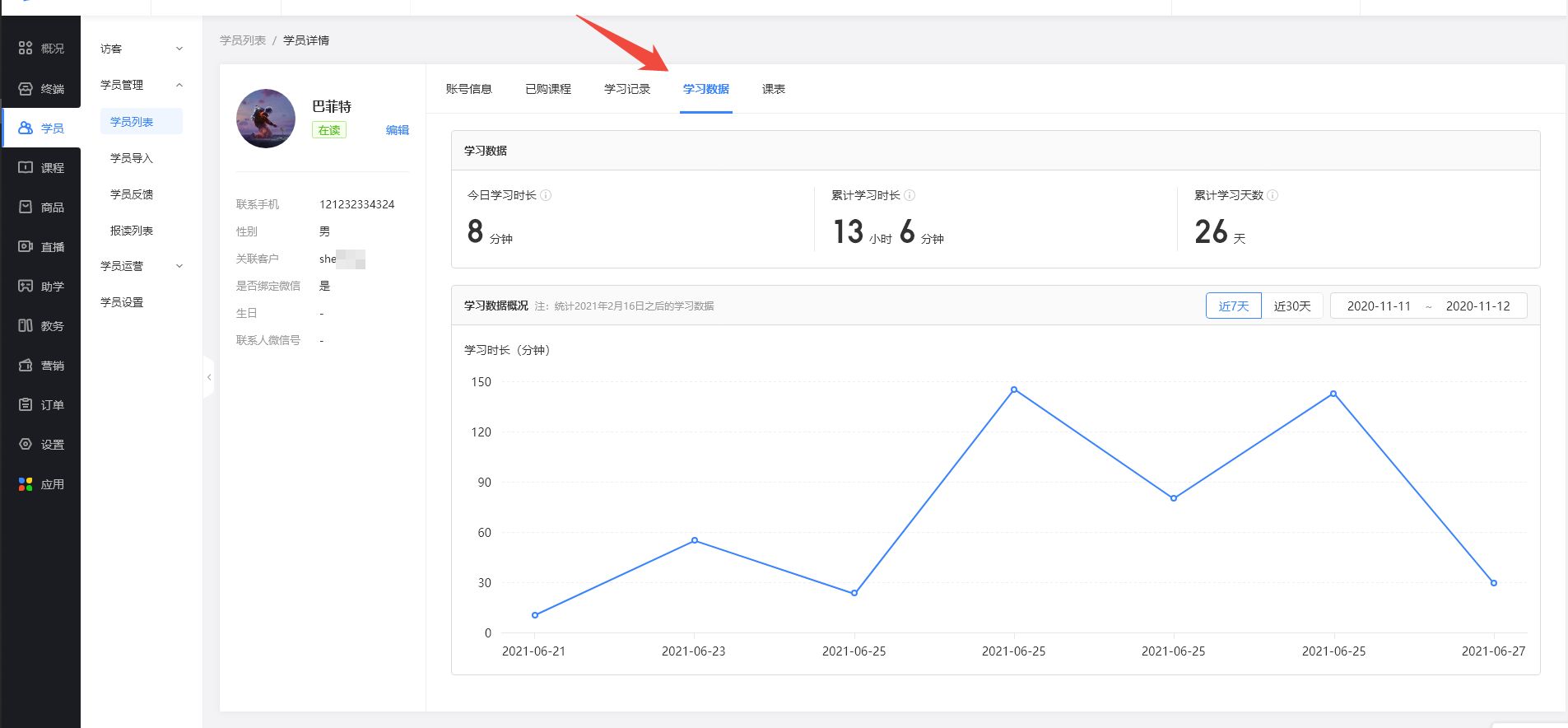Open the 设置 settings gear icon
This screenshot has width=1568, height=728.
26,445
